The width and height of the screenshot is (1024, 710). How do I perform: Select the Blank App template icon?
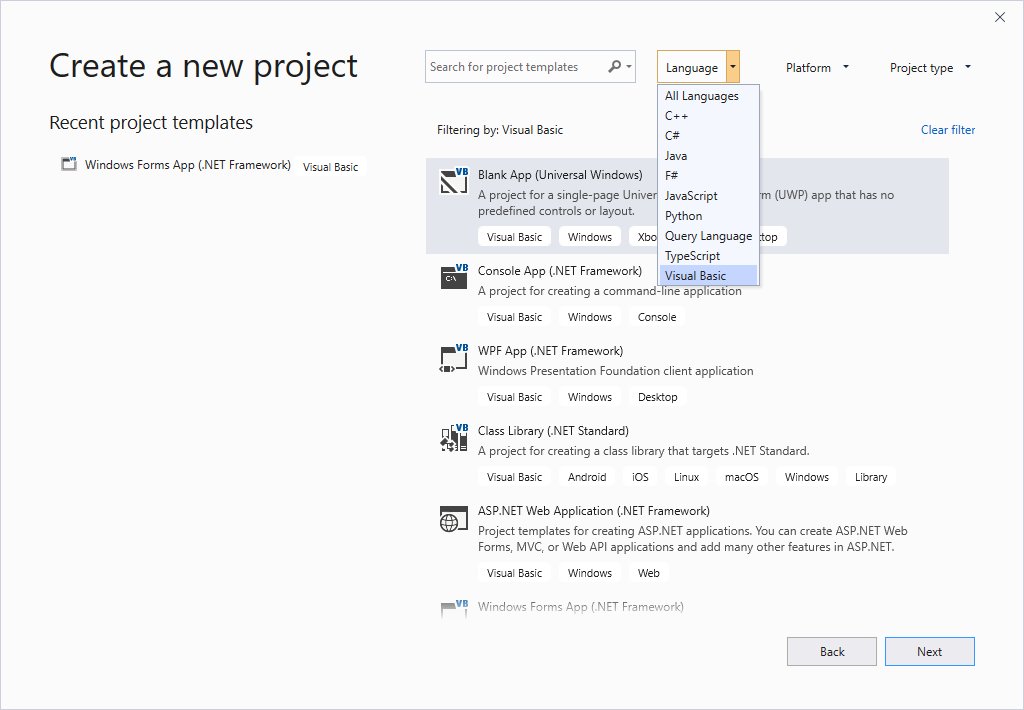click(x=454, y=181)
